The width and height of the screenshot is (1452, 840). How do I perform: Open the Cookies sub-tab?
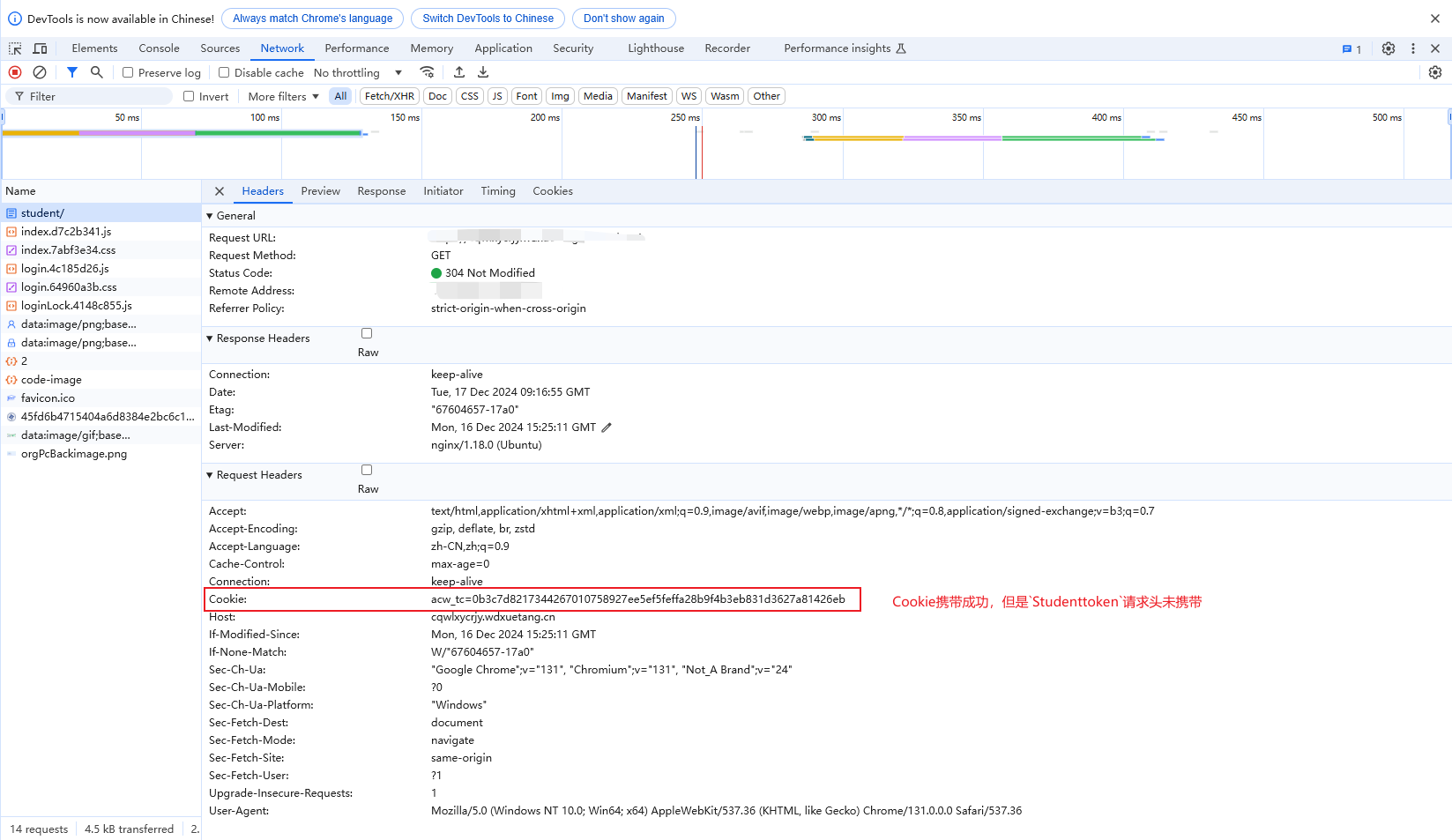point(553,191)
